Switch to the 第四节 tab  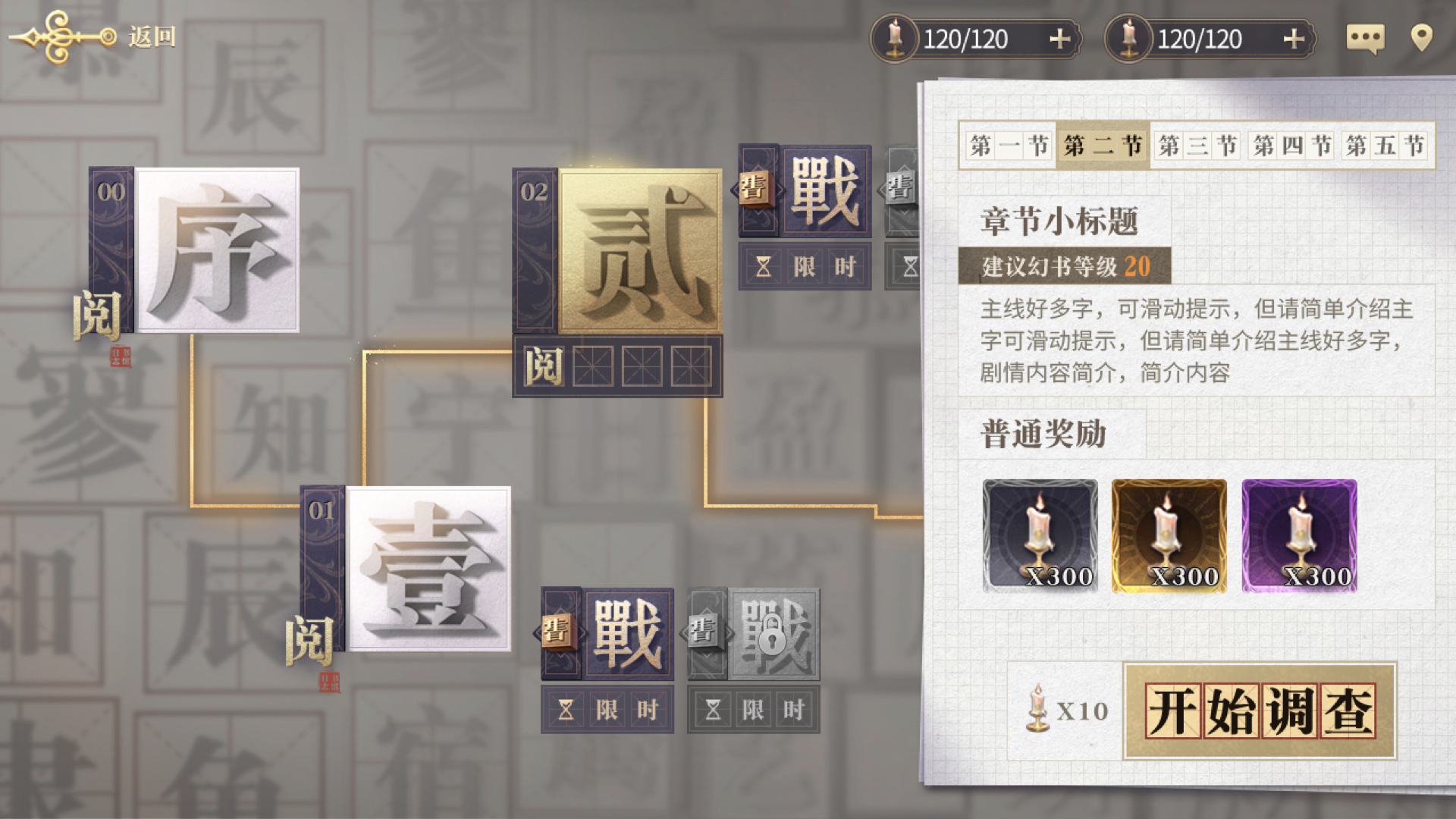pyautogui.click(x=1292, y=145)
